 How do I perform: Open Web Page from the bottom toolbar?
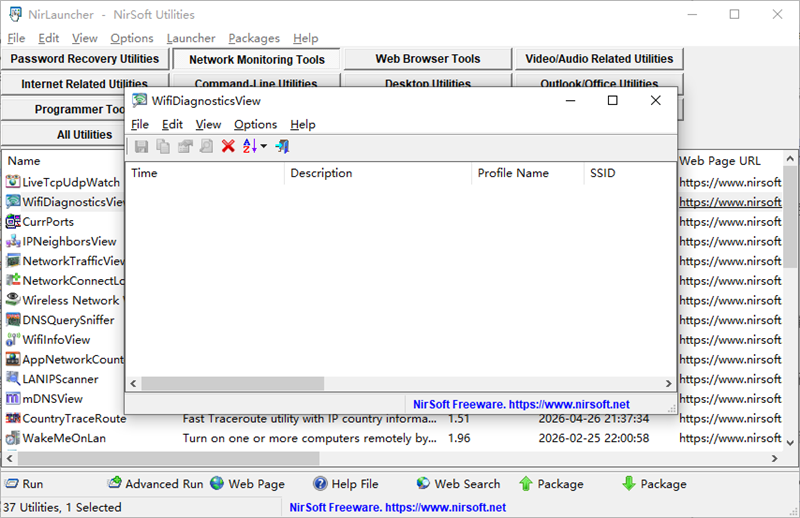pos(247,484)
